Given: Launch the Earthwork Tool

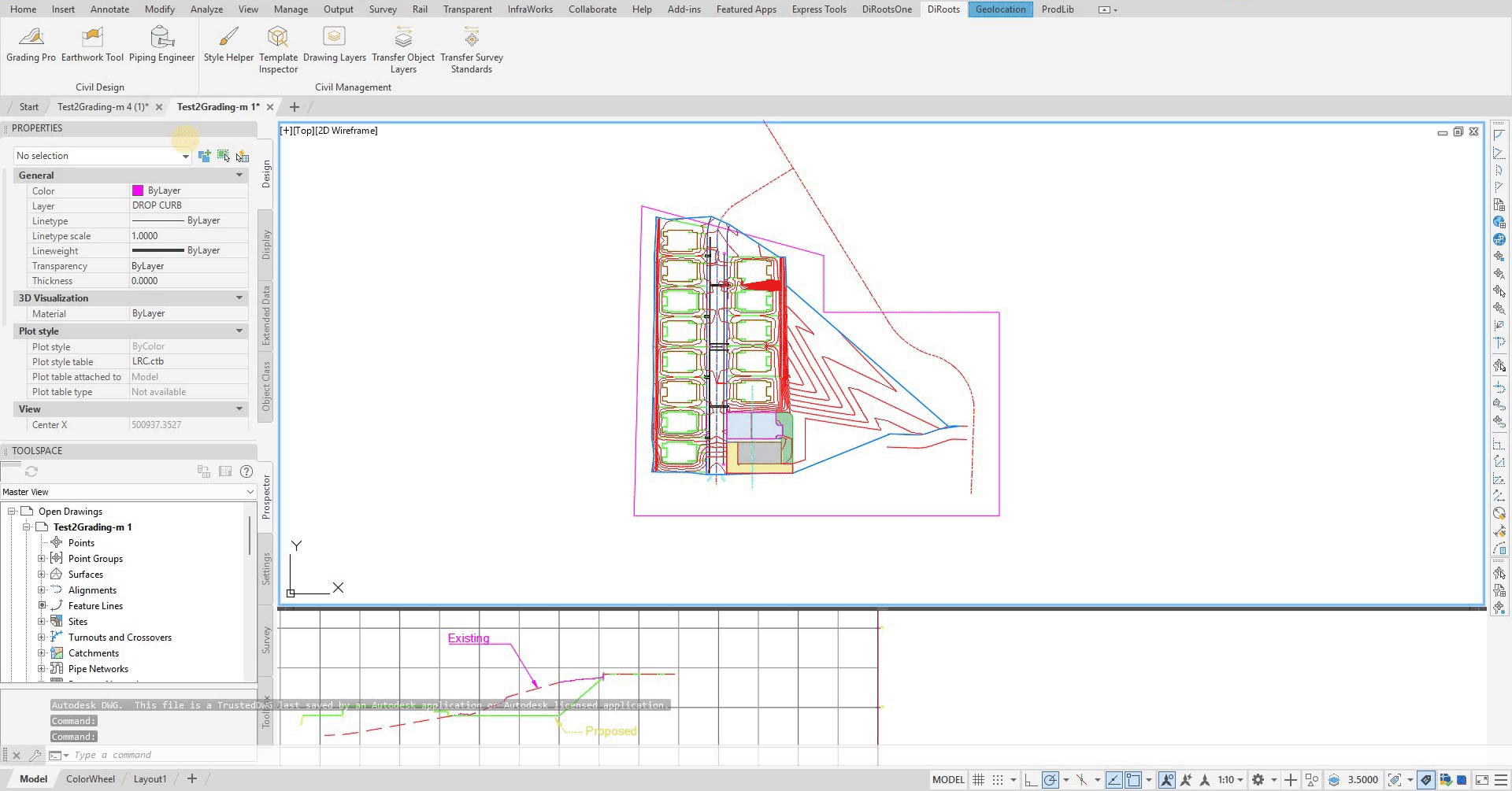Looking at the screenshot, I should click(92, 44).
